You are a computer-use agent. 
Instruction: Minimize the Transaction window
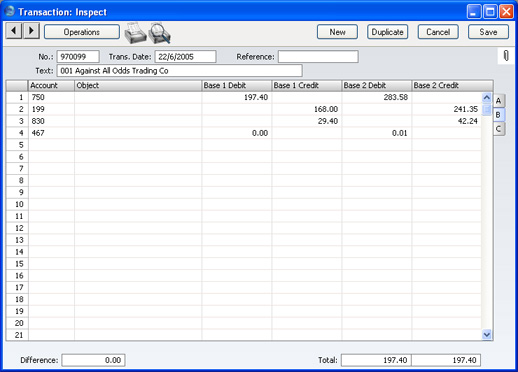[474, 12]
